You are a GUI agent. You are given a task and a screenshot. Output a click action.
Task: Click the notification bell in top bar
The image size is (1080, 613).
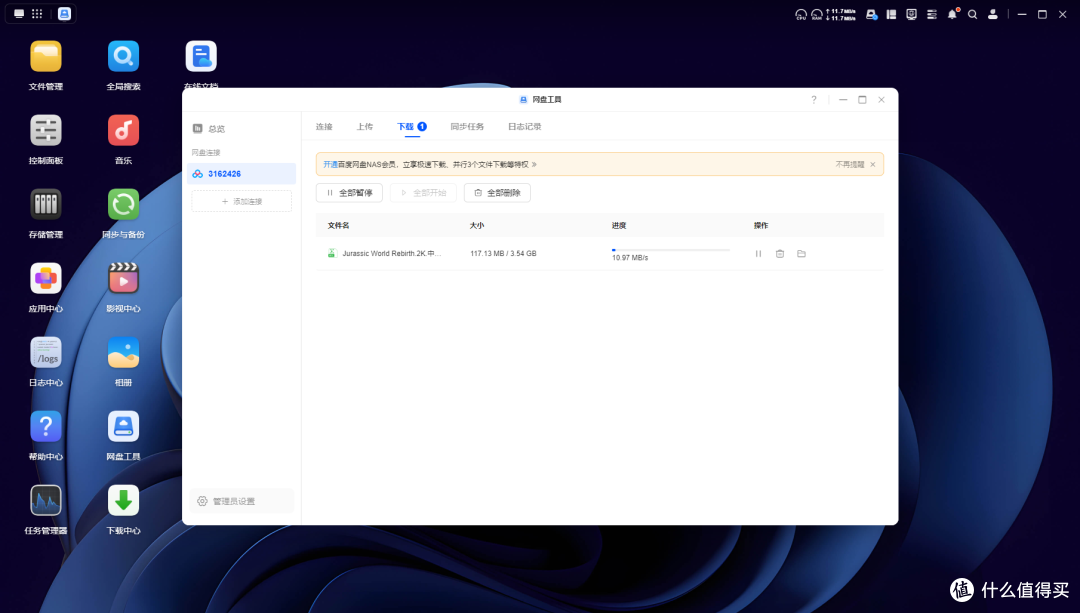click(952, 14)
